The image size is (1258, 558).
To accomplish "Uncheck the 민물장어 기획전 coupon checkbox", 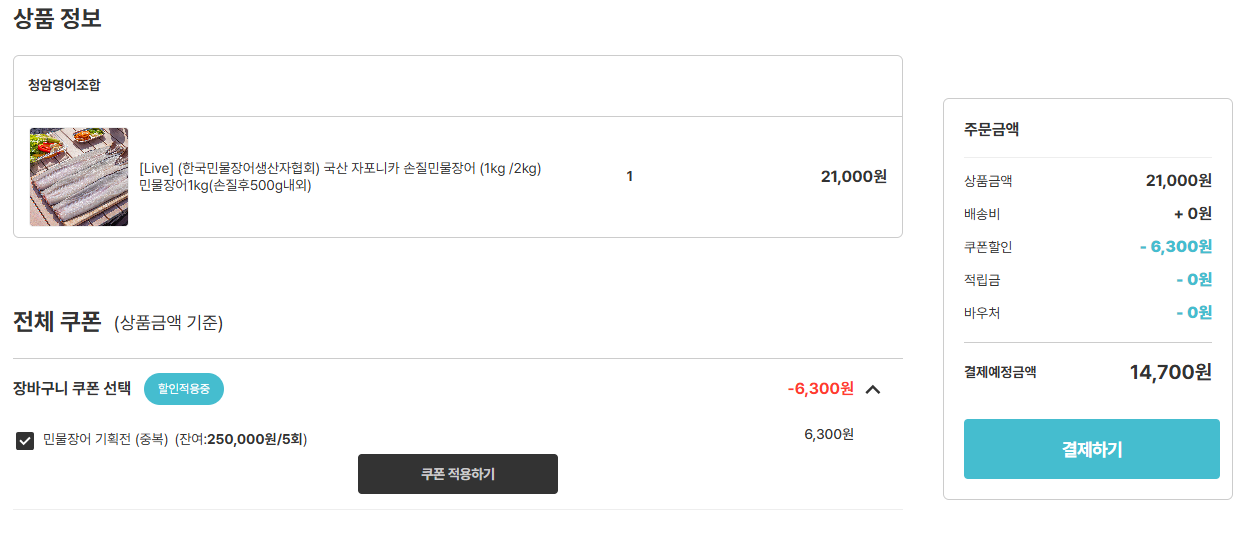I will coord(25,440).
